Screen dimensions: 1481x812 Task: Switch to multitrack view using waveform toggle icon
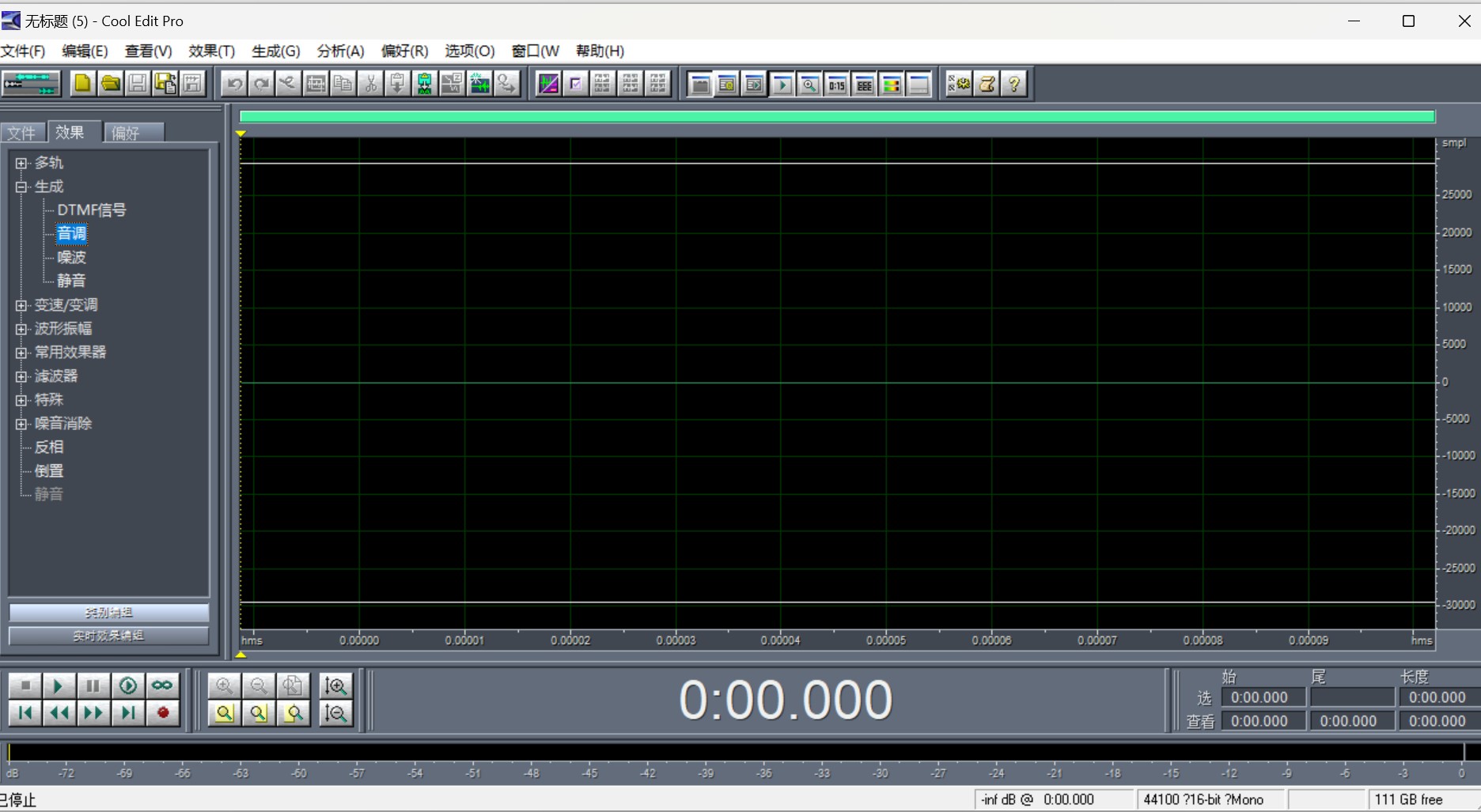coord(31,84)
